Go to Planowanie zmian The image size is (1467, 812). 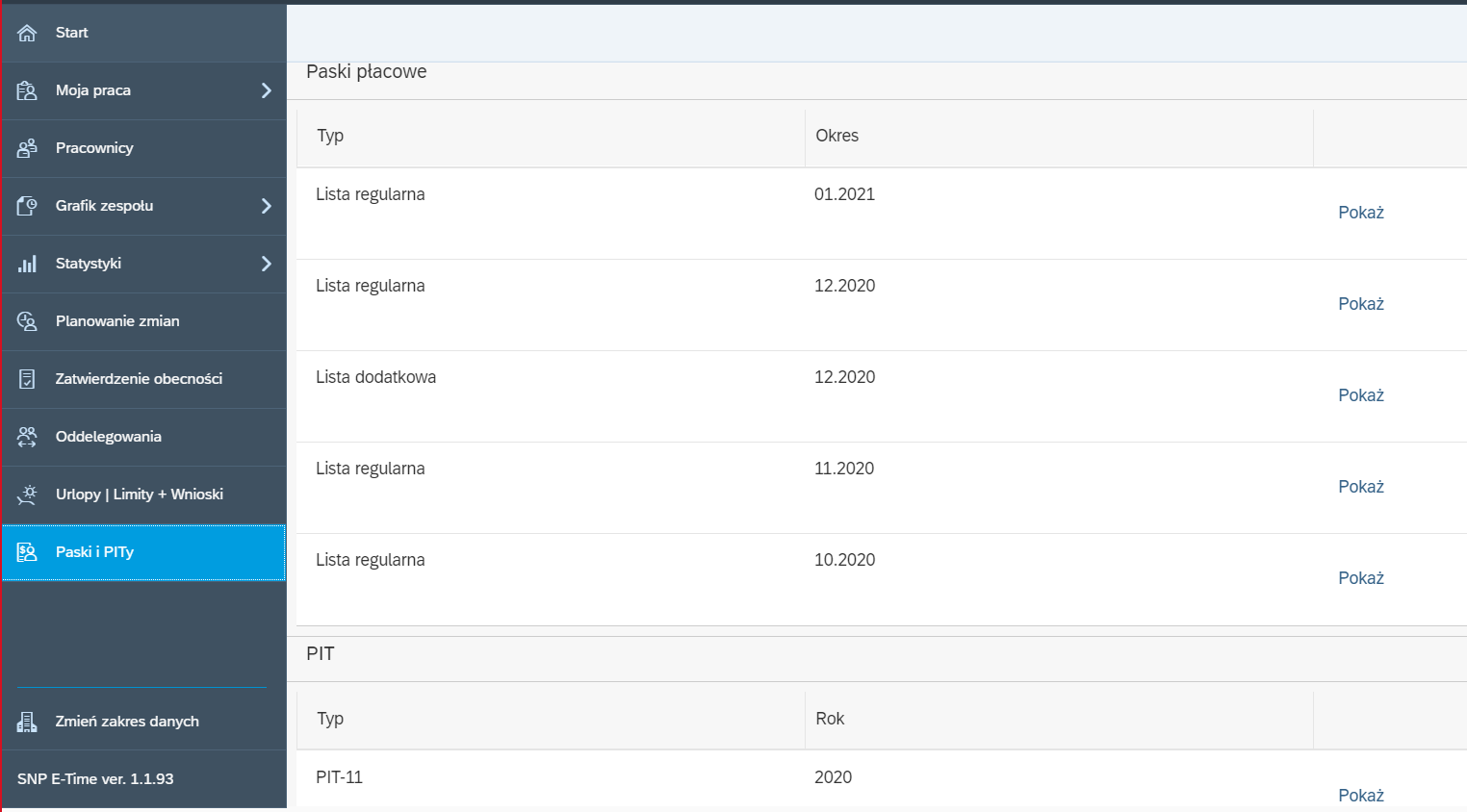click(144, 321)
